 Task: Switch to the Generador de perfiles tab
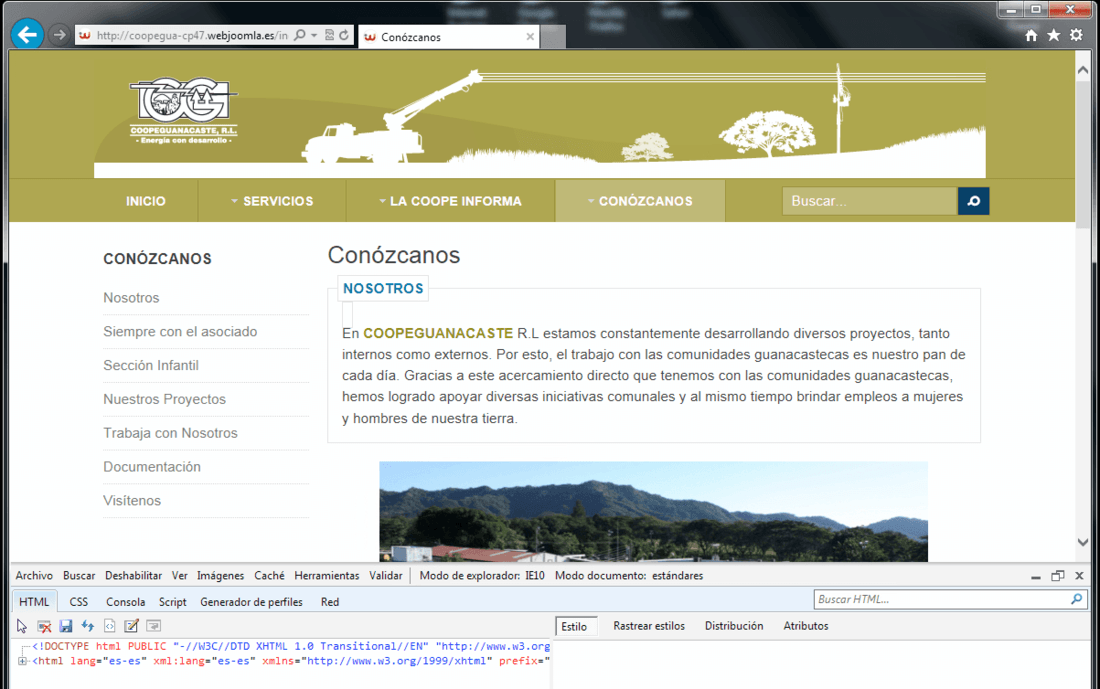click(x=251, y=602)
